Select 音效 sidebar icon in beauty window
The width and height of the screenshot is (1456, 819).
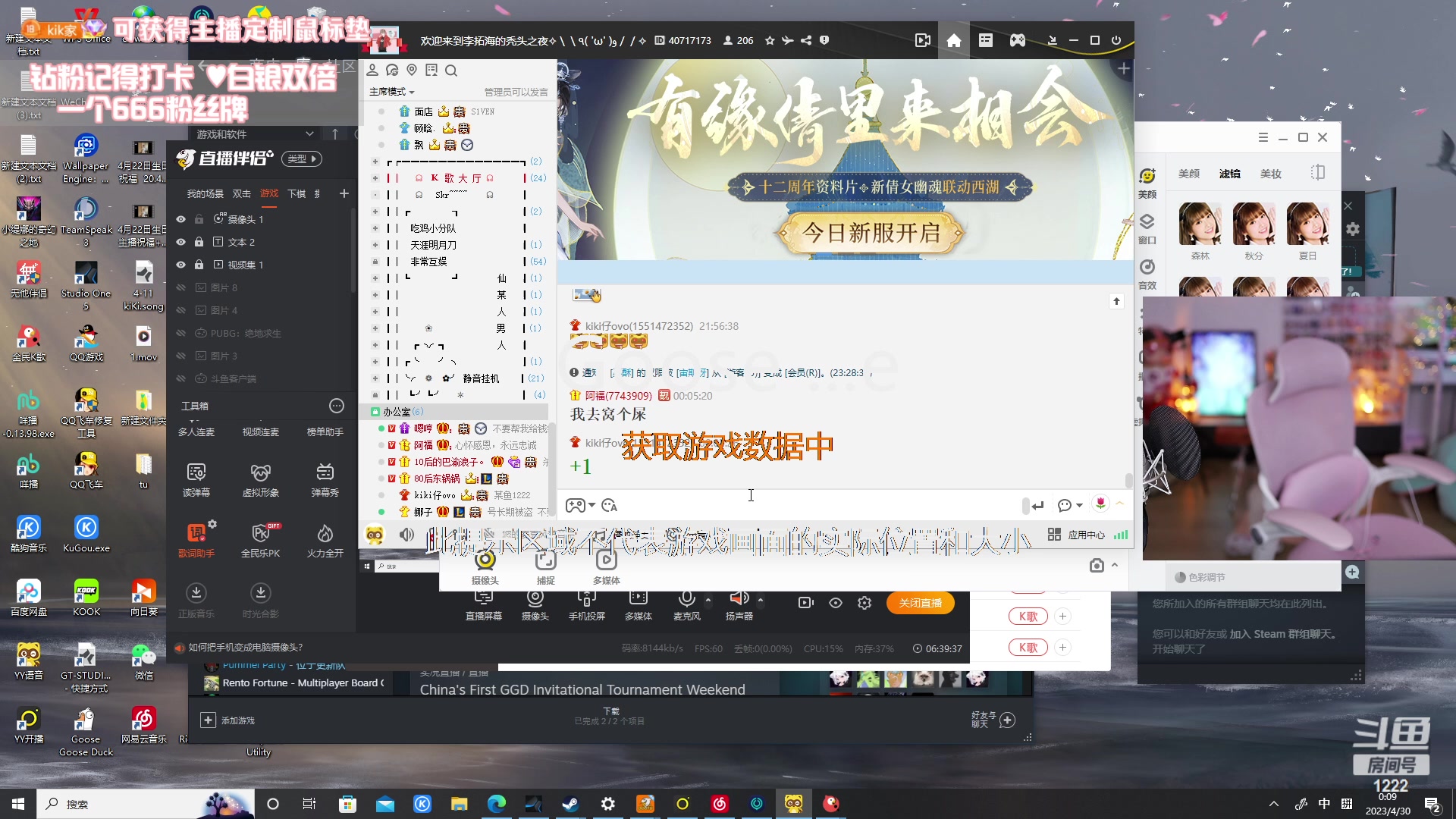click(1147, 274)
